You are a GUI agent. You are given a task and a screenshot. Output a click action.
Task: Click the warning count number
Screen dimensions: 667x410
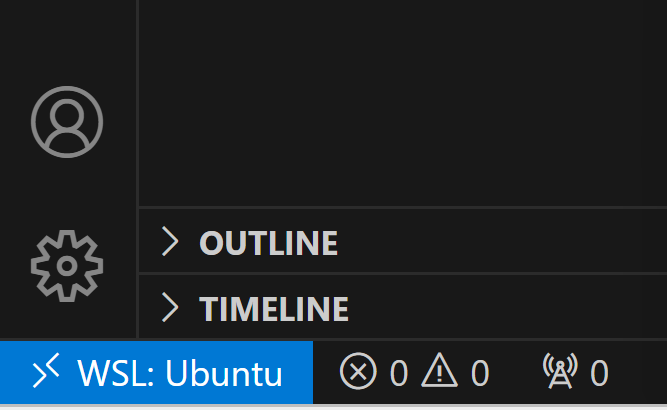(x=480, y=374)
